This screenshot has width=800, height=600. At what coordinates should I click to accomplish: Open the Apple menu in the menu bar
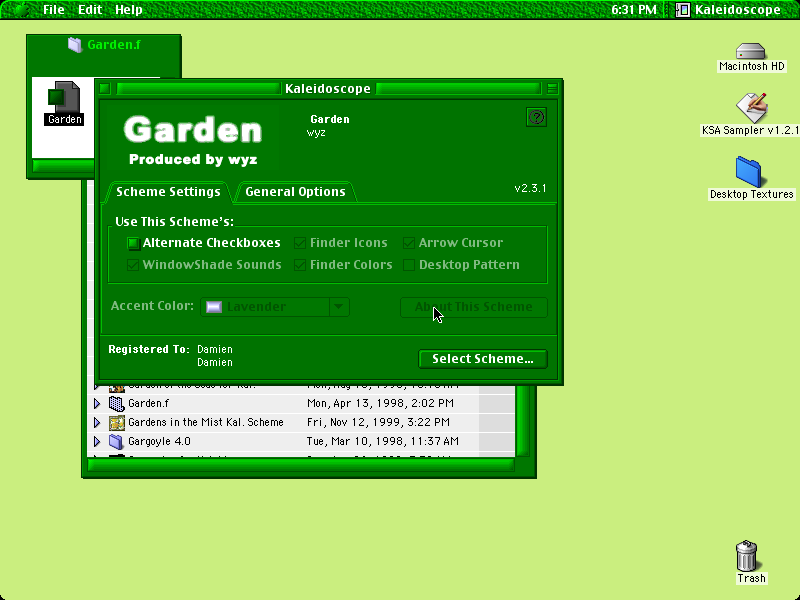point(21,9)
